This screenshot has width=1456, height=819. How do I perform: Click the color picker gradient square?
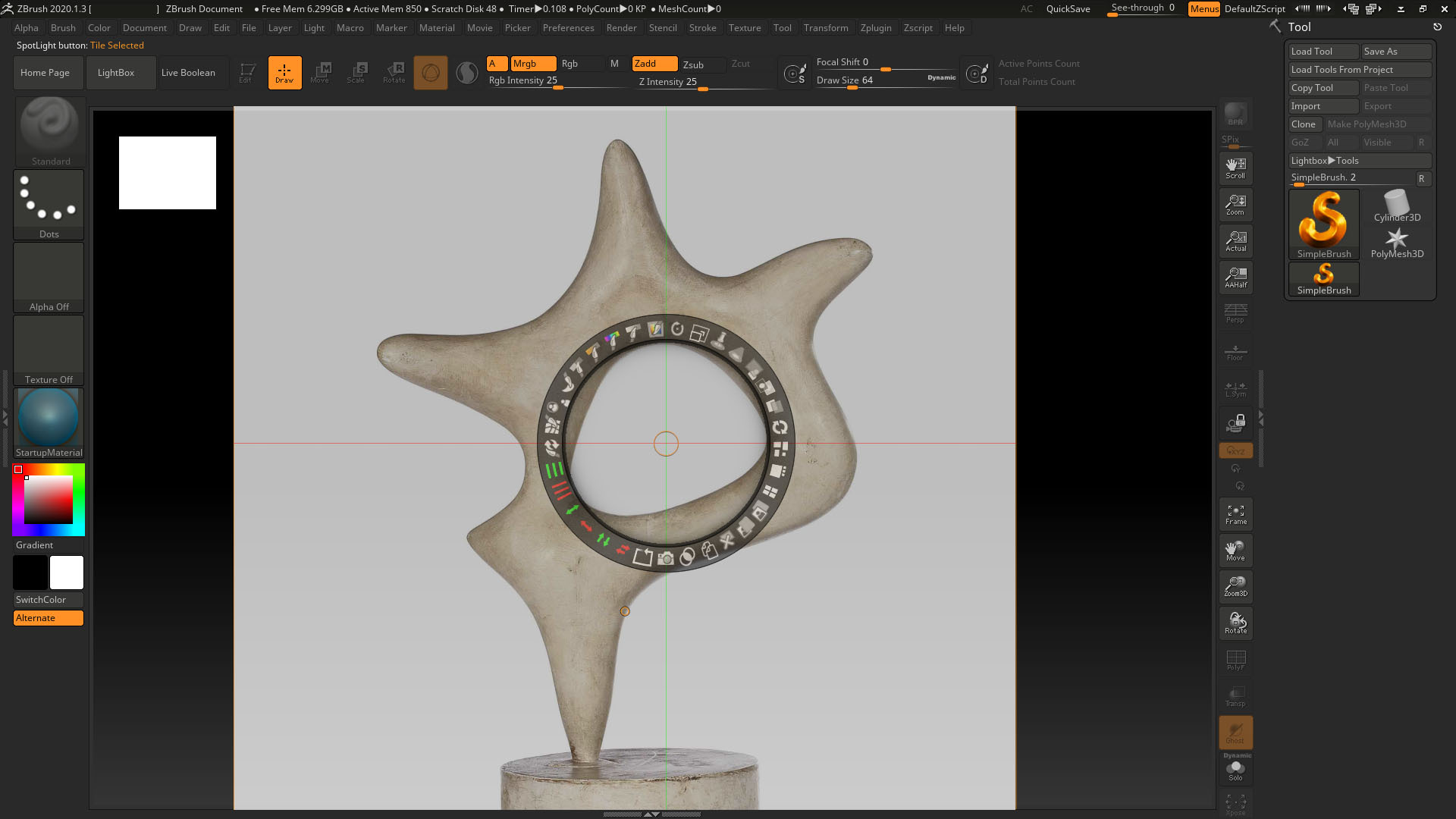click(49, 500)
